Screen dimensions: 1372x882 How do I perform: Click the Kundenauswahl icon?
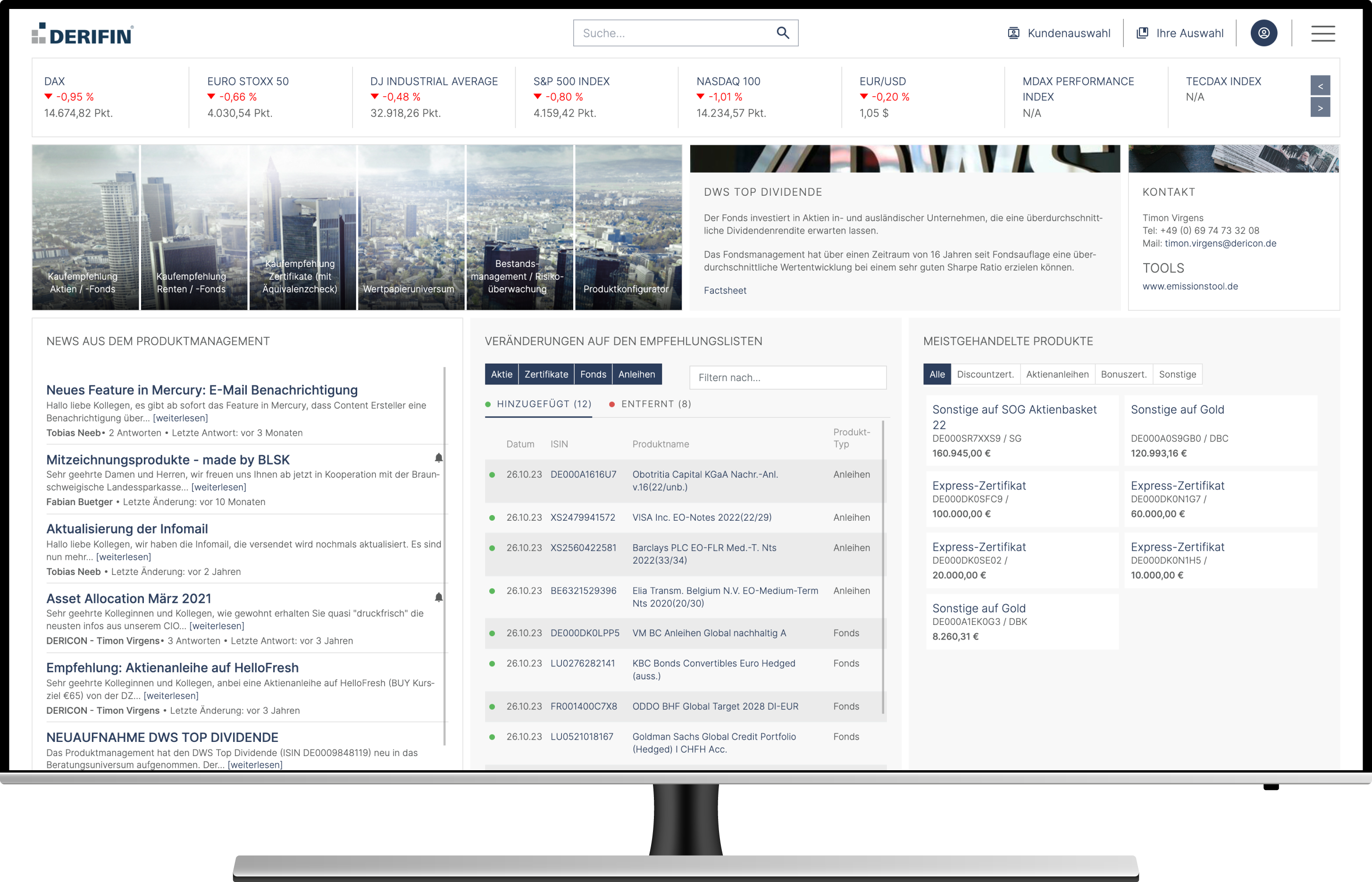pos(1013,33)
